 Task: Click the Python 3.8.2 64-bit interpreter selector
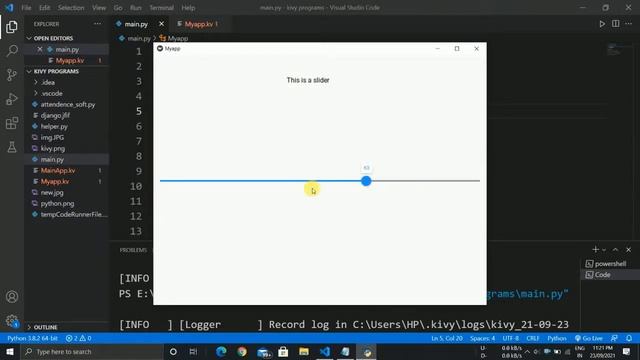tap(32, 338)
